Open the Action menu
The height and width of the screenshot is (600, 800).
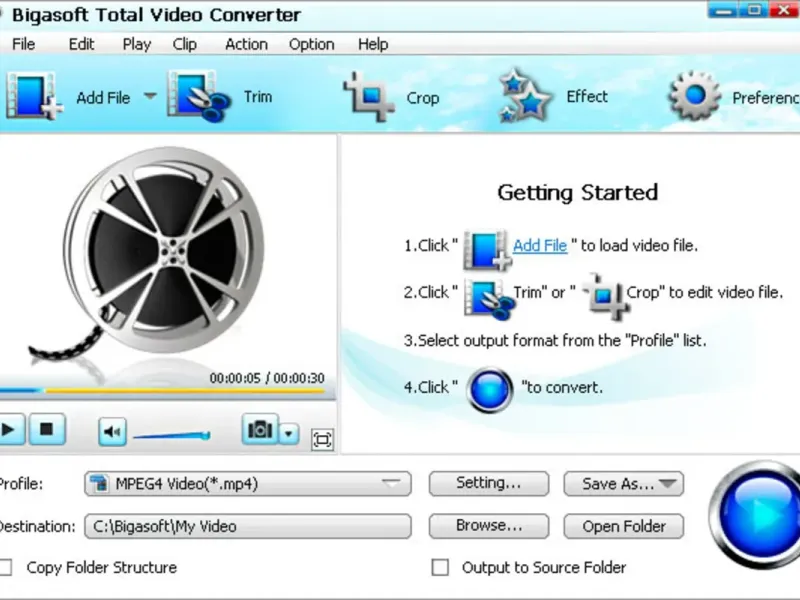pos(246,44)
